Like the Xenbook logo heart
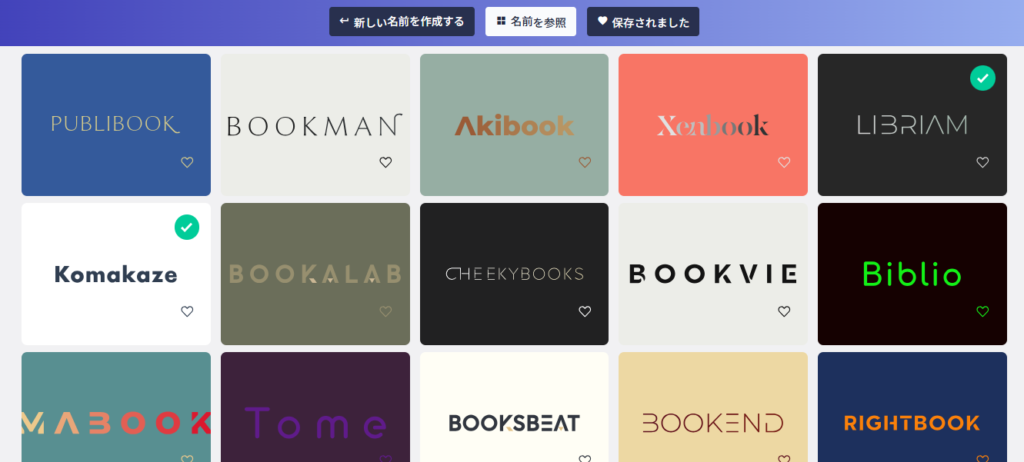Image resolution: width=1024 pixels, height=462 pixels. [784, 162]
